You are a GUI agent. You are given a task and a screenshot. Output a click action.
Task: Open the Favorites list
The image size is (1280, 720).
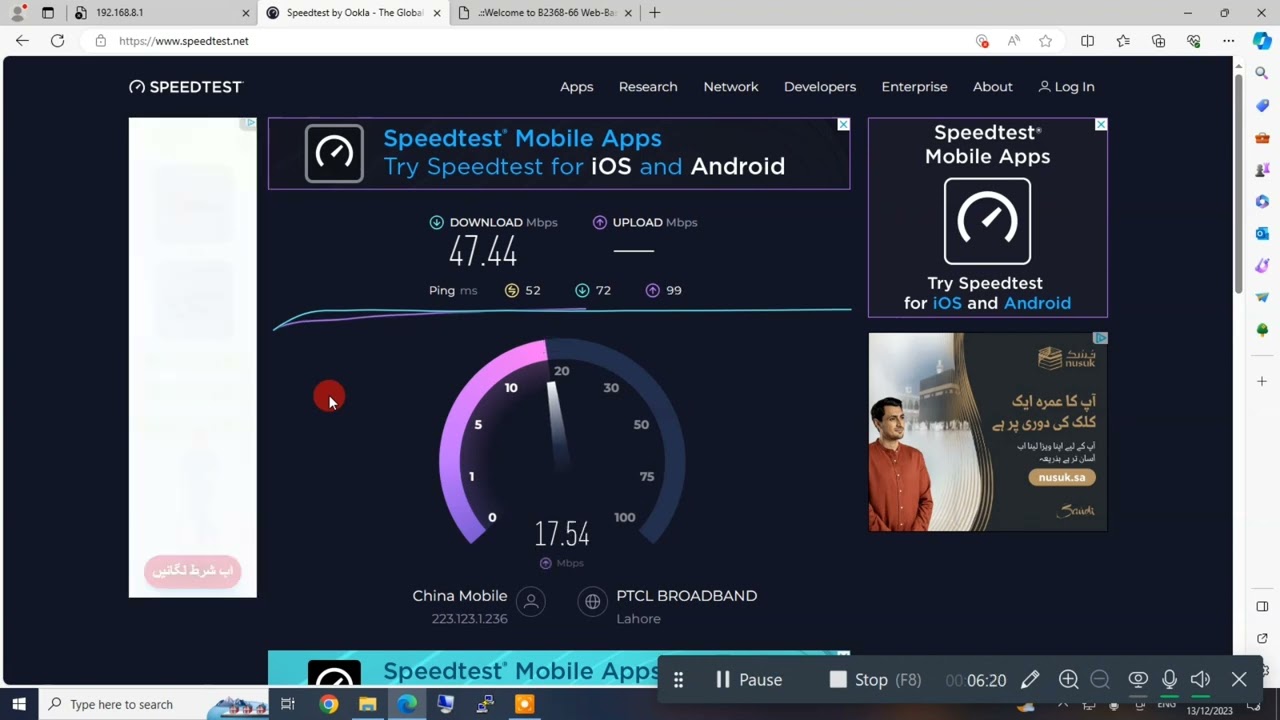click(1123, 41)
